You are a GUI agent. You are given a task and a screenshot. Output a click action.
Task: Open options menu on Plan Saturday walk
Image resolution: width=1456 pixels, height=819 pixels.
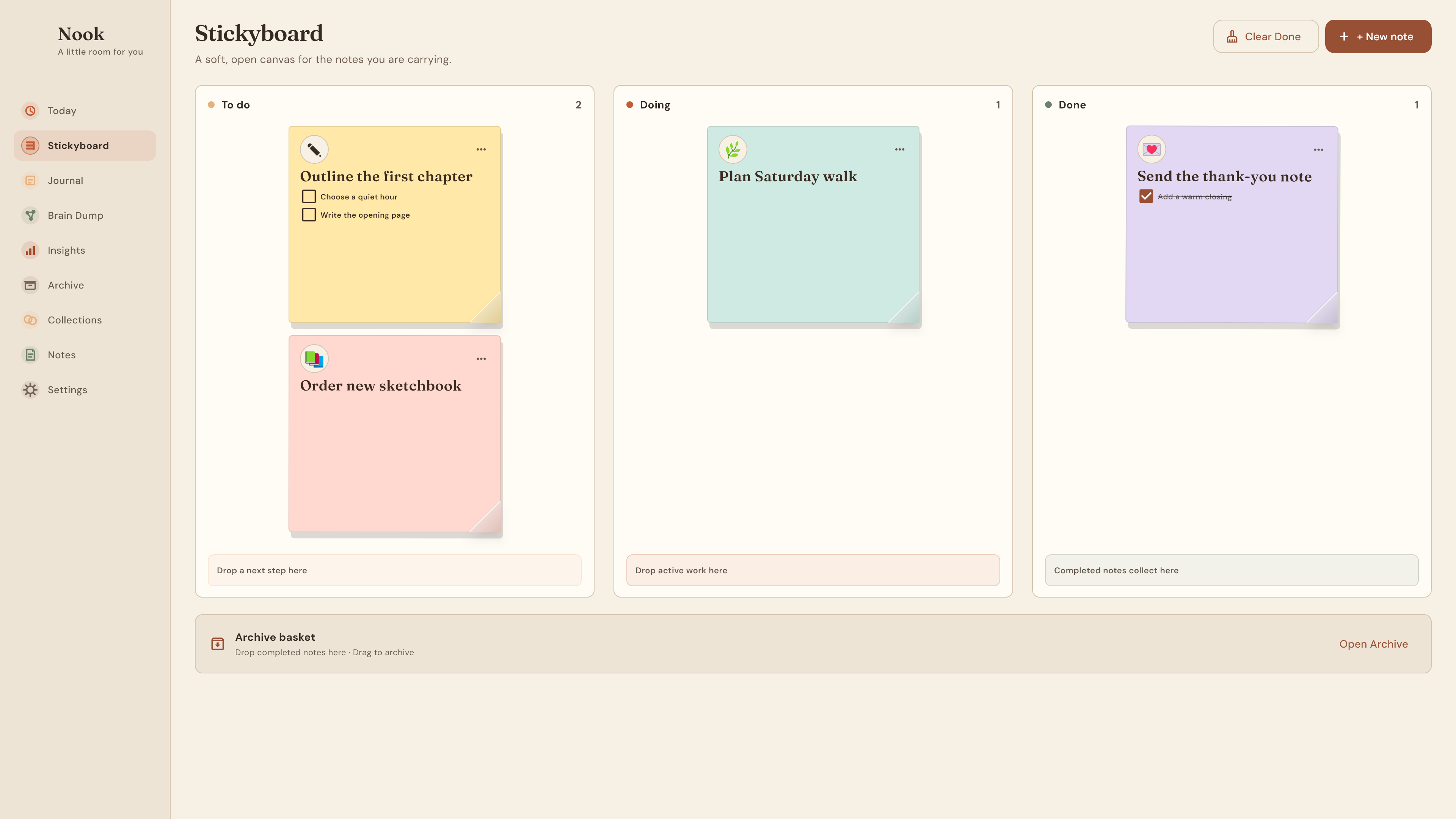click(900, 150)
